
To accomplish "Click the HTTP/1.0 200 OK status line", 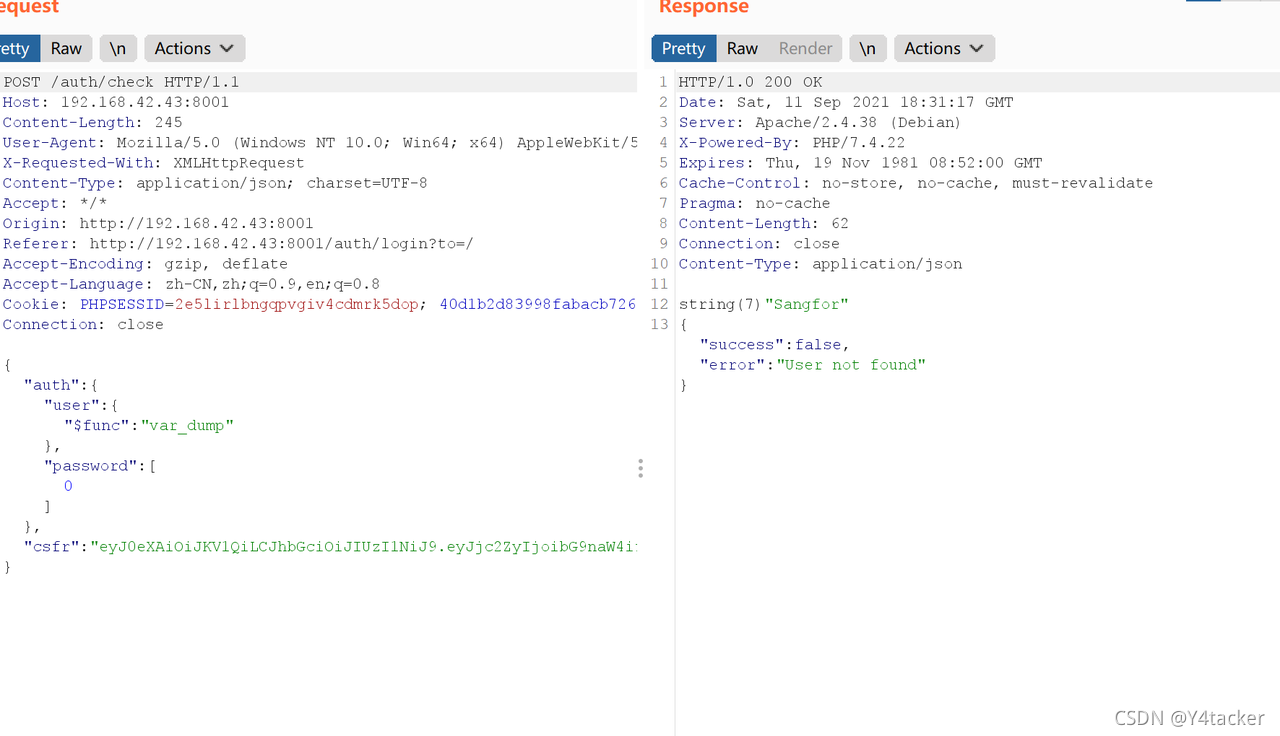I will 750,82.
